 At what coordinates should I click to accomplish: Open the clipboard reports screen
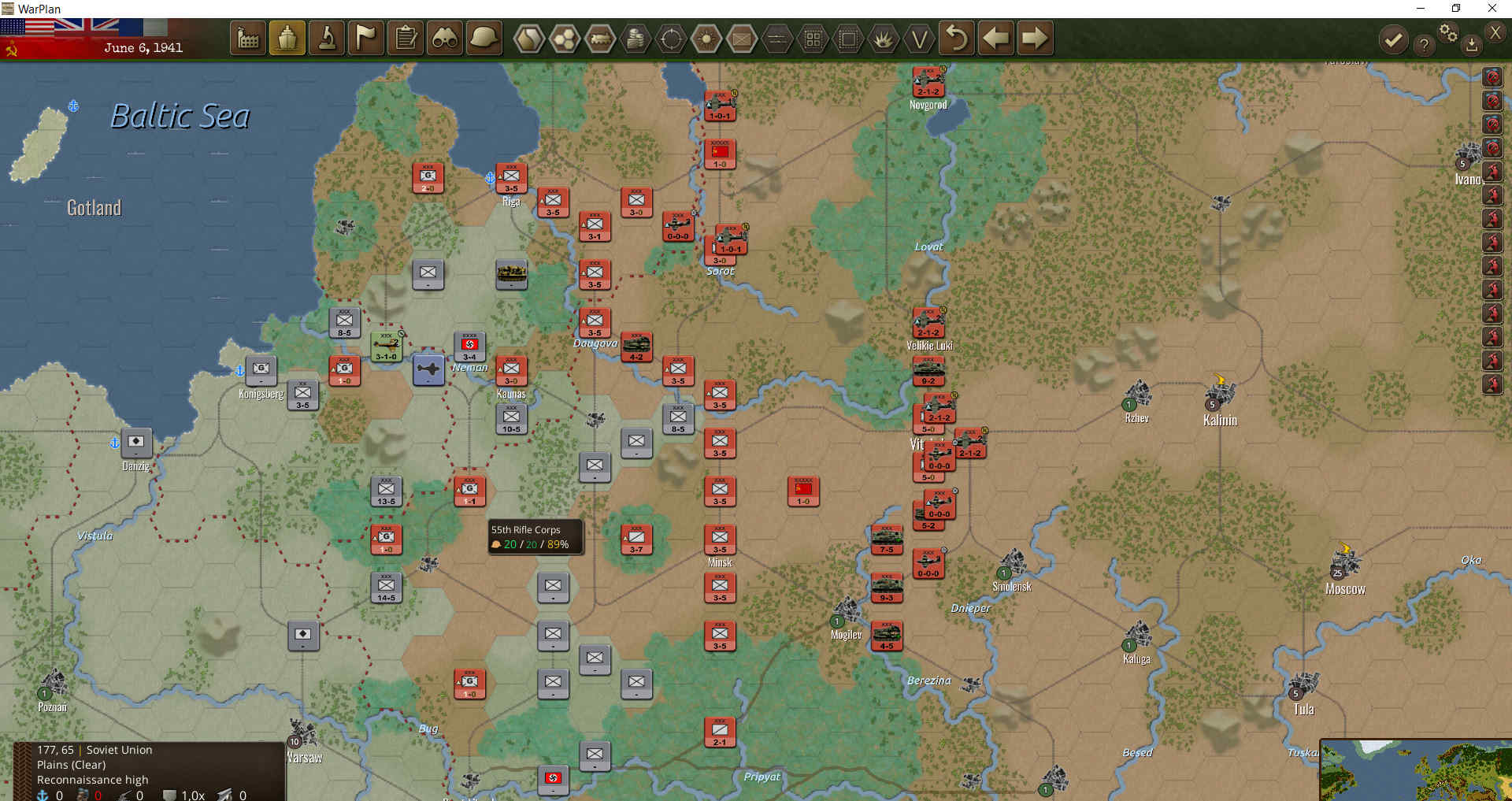coord(406,38)
